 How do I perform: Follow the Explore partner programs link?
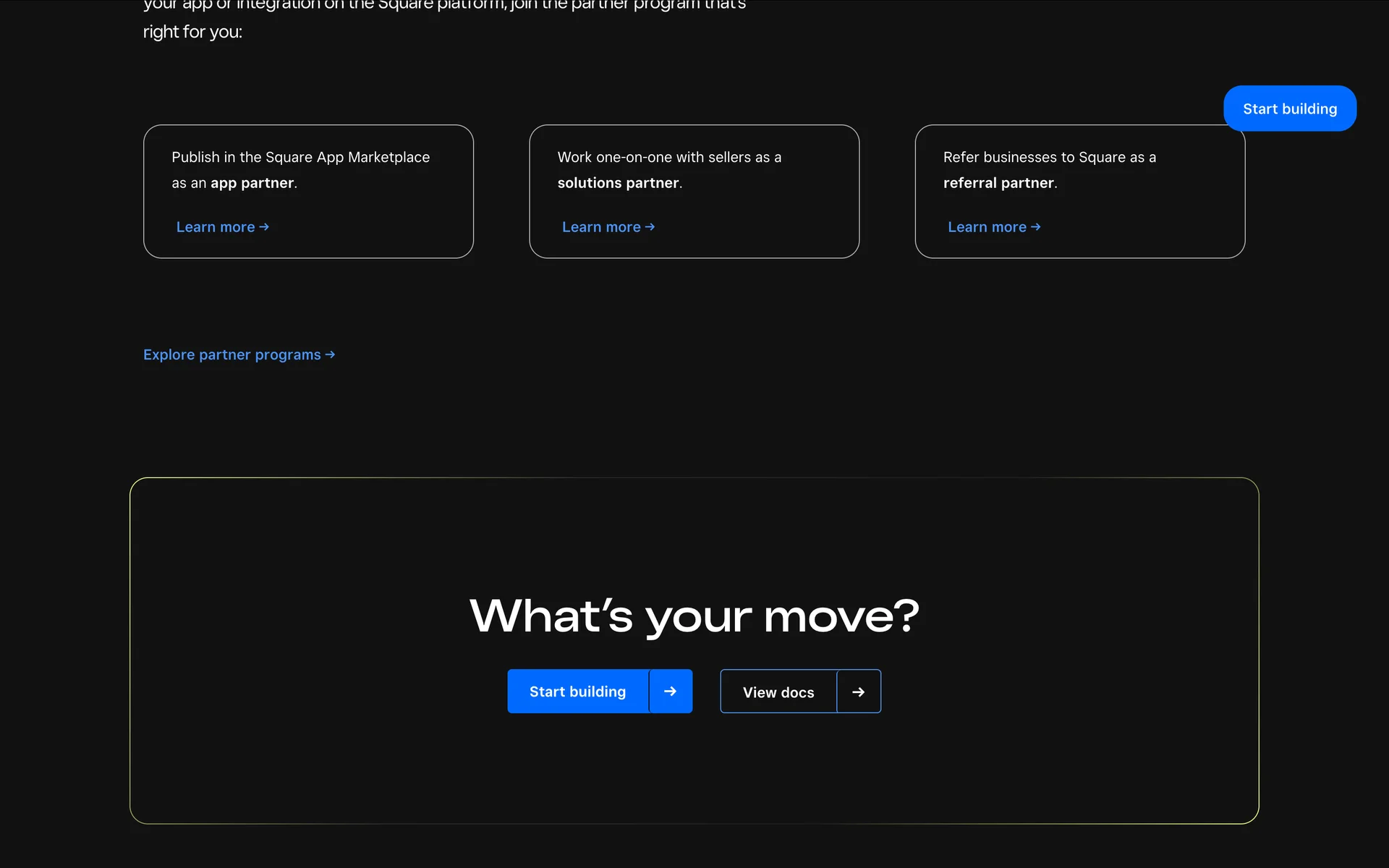click(231, 354)
